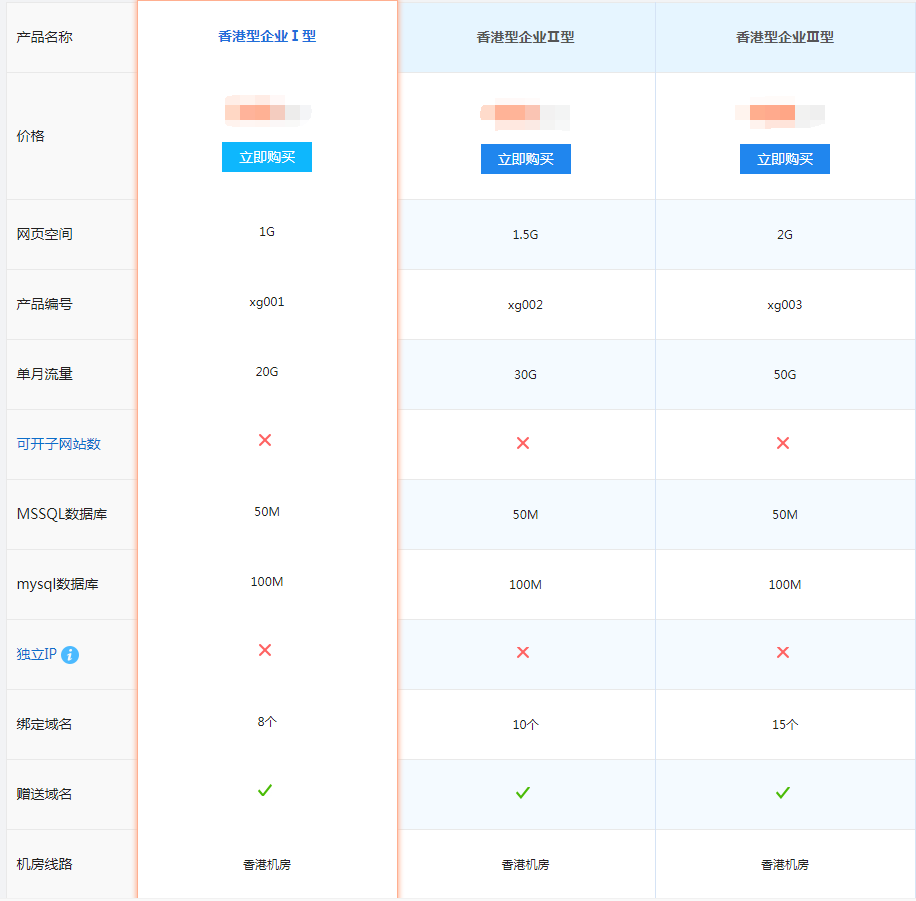Click product code xg001
Screen dimensions: 916x901
(x=267, y=301)
